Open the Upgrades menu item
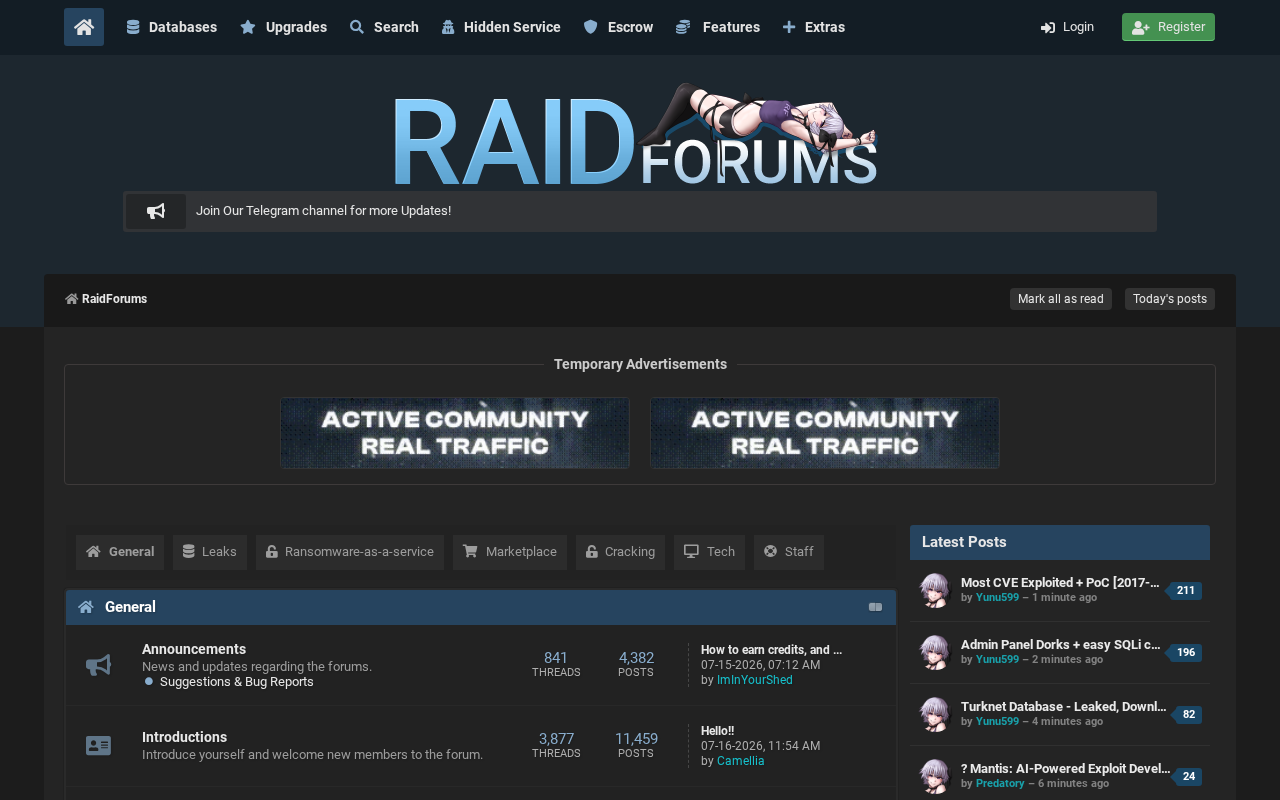This screenshot has height=800, width=1280. click(x=284, y=27)
